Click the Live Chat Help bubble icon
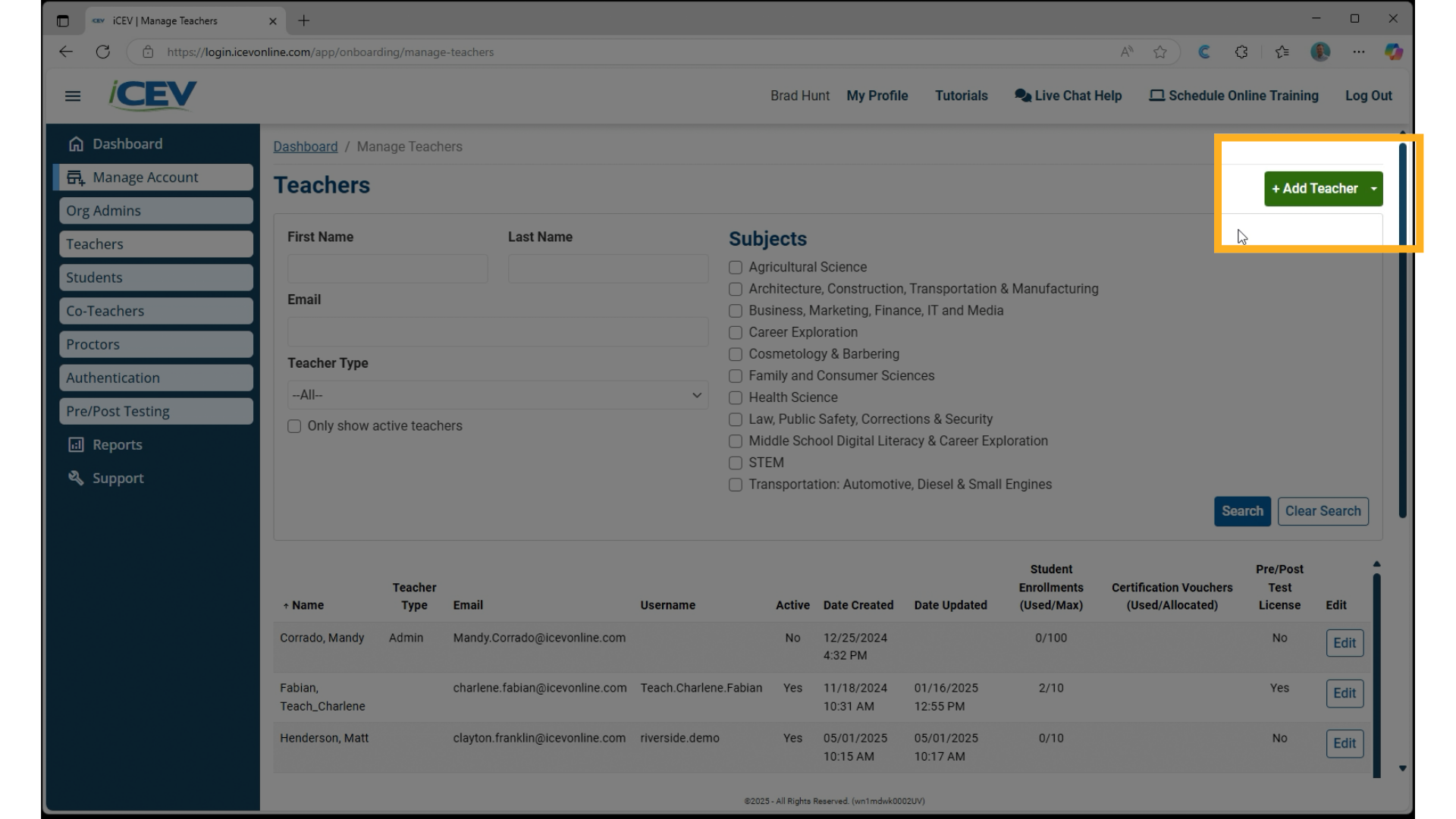Image resolution: width=1456 pixels, height=819 pixels. [1023, 96]
